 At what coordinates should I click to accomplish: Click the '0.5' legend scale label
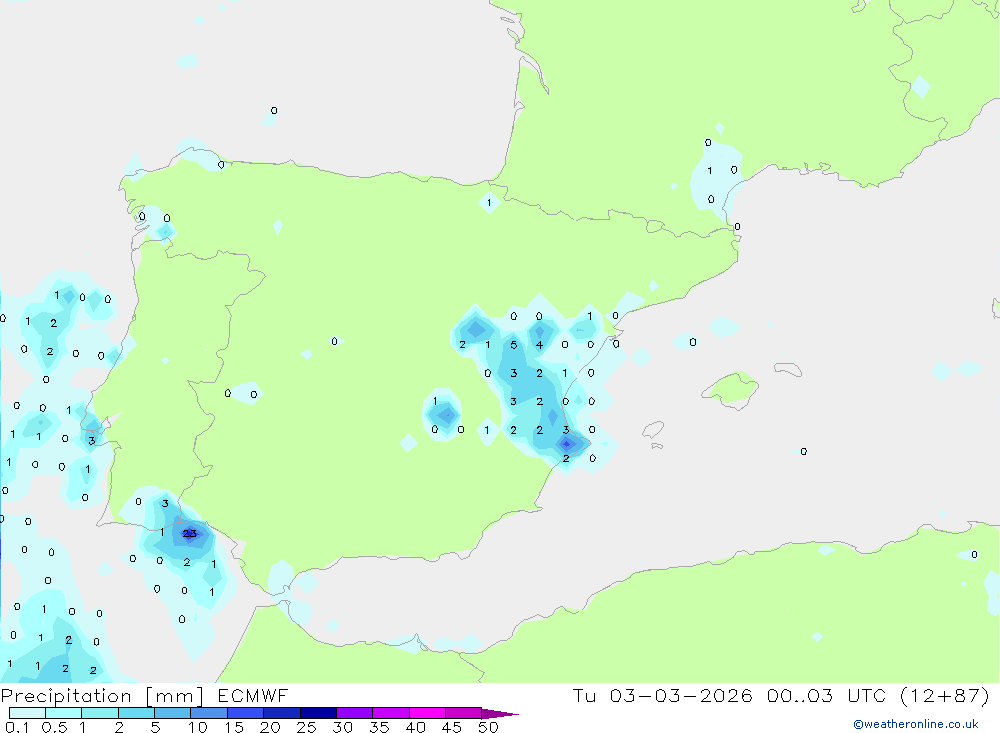54,727
